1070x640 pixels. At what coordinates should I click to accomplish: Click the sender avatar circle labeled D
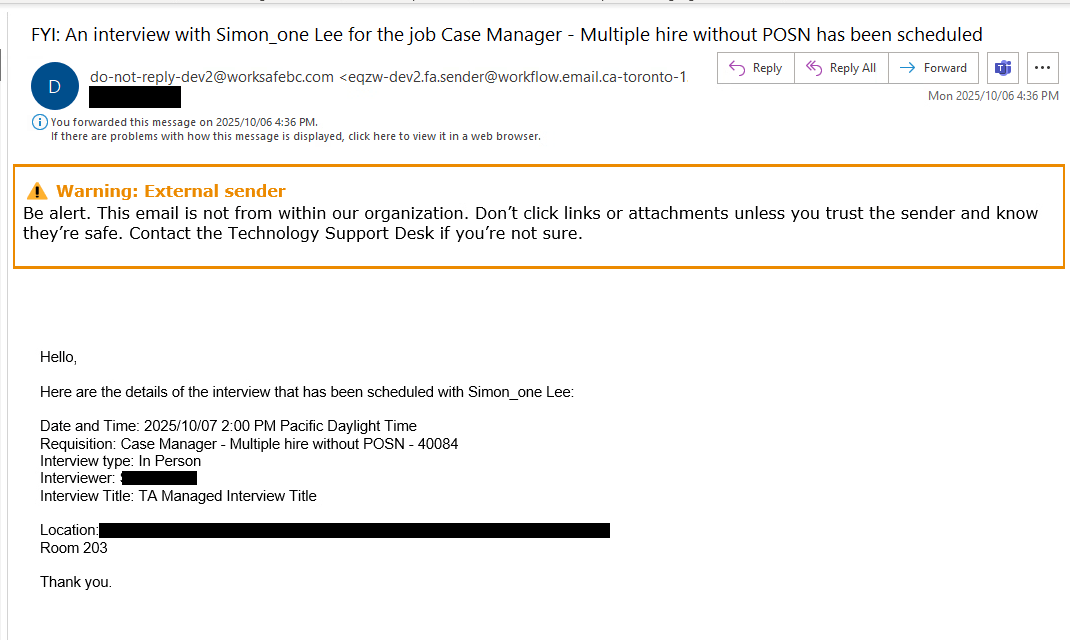(54, 86)
